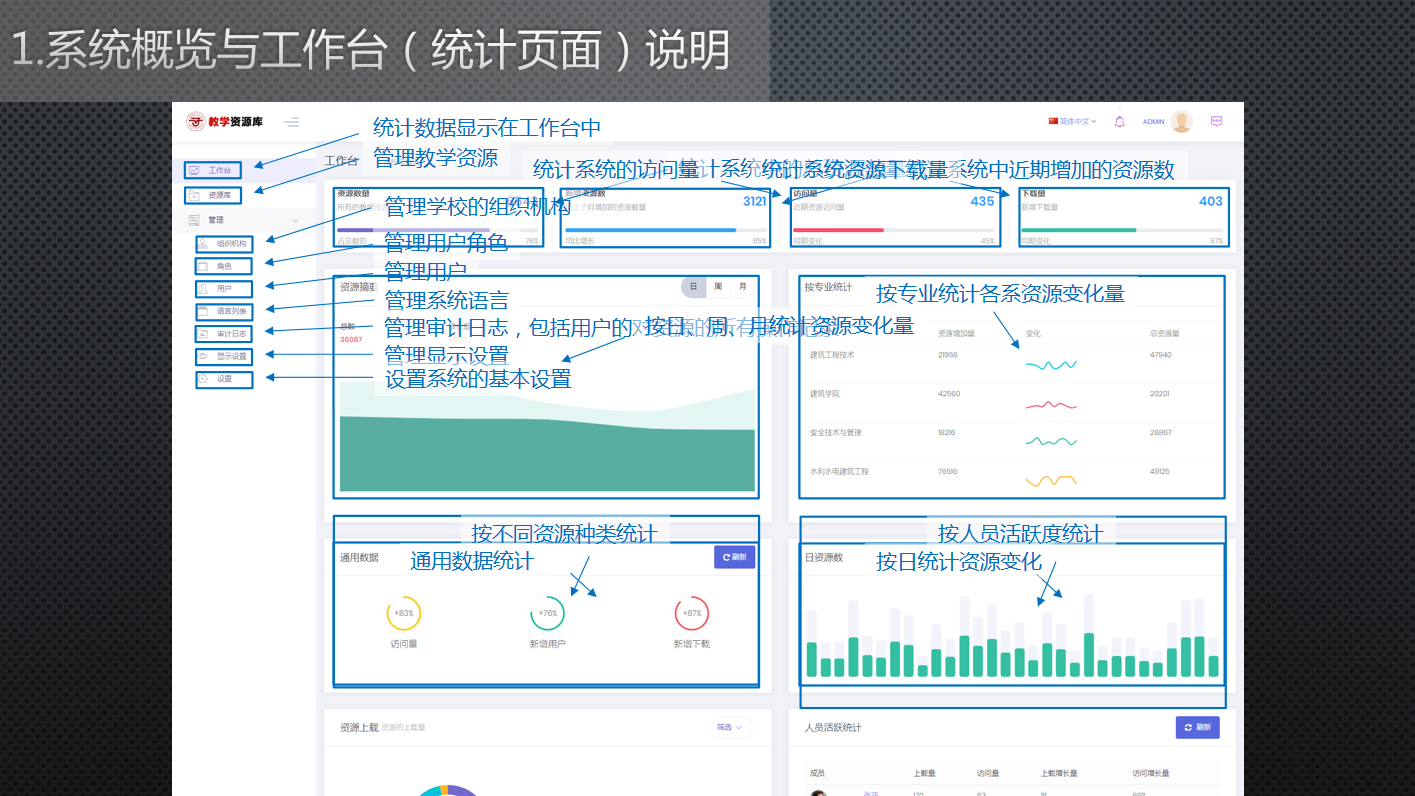Image resolution: width=1415 pixels, height=796 pixels.
Task: Click the 语言列表 sidebar icon
Action: coord(203,311)
